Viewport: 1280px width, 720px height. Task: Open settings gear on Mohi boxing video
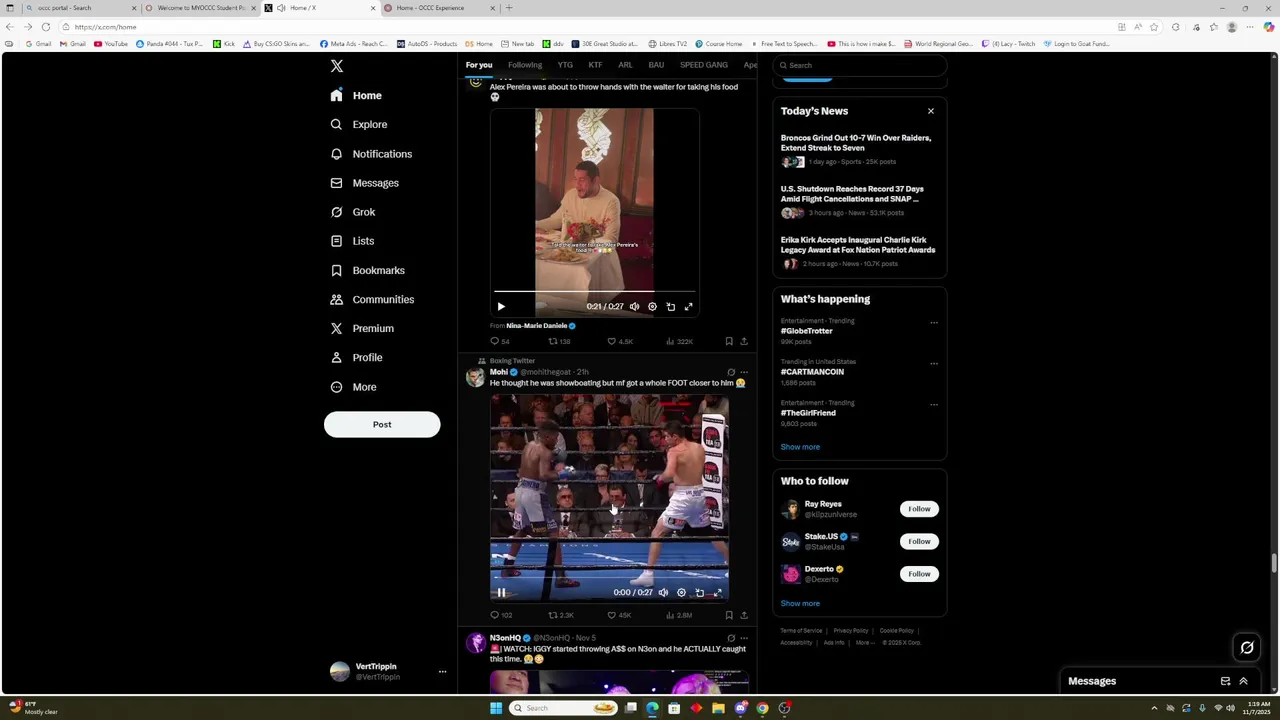pyautogui.click(x=681, y=592)
